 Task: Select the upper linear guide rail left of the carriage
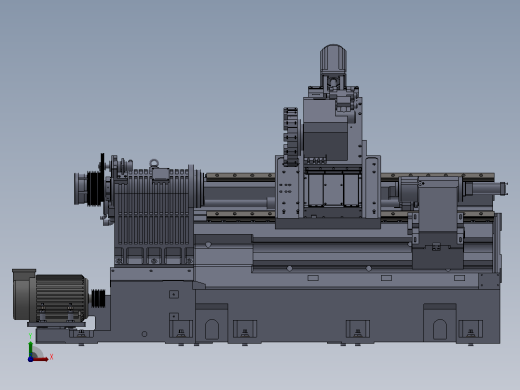click(241, 176)
